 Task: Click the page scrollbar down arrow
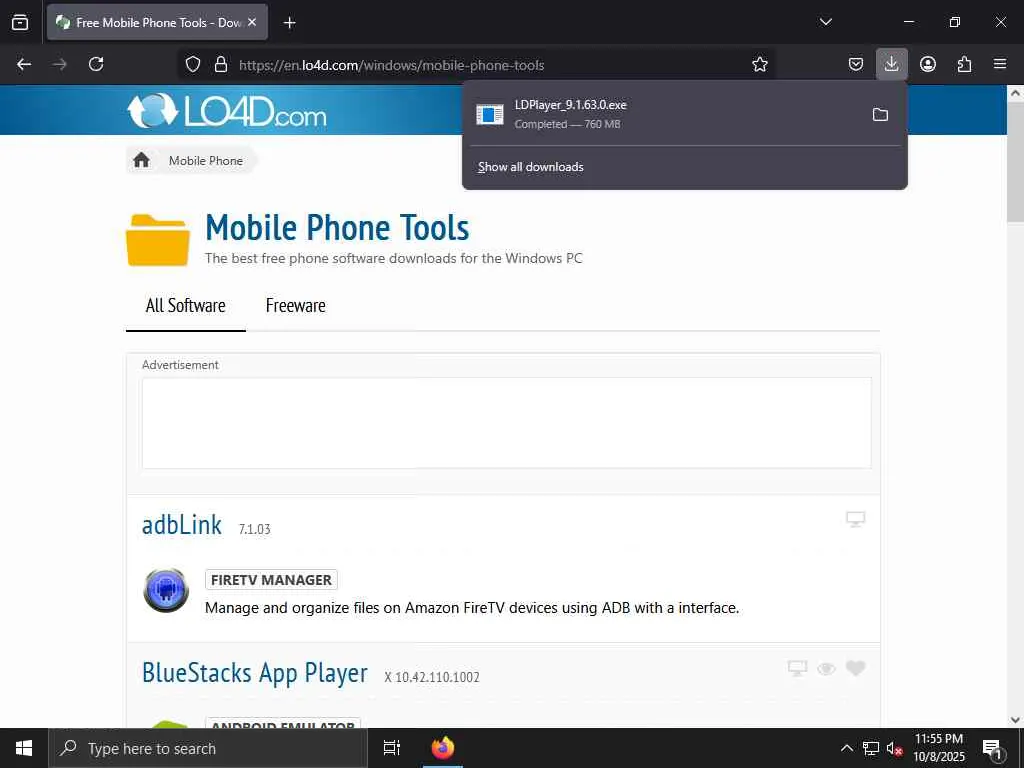click(1015, 720)
